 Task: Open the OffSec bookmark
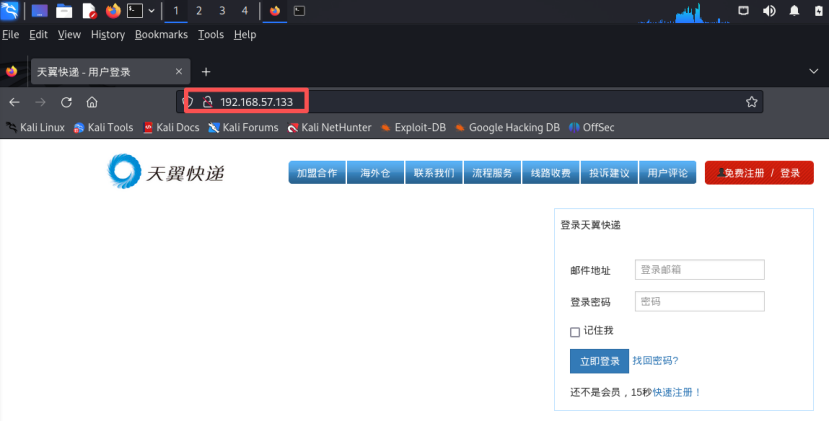click(592, 127)
